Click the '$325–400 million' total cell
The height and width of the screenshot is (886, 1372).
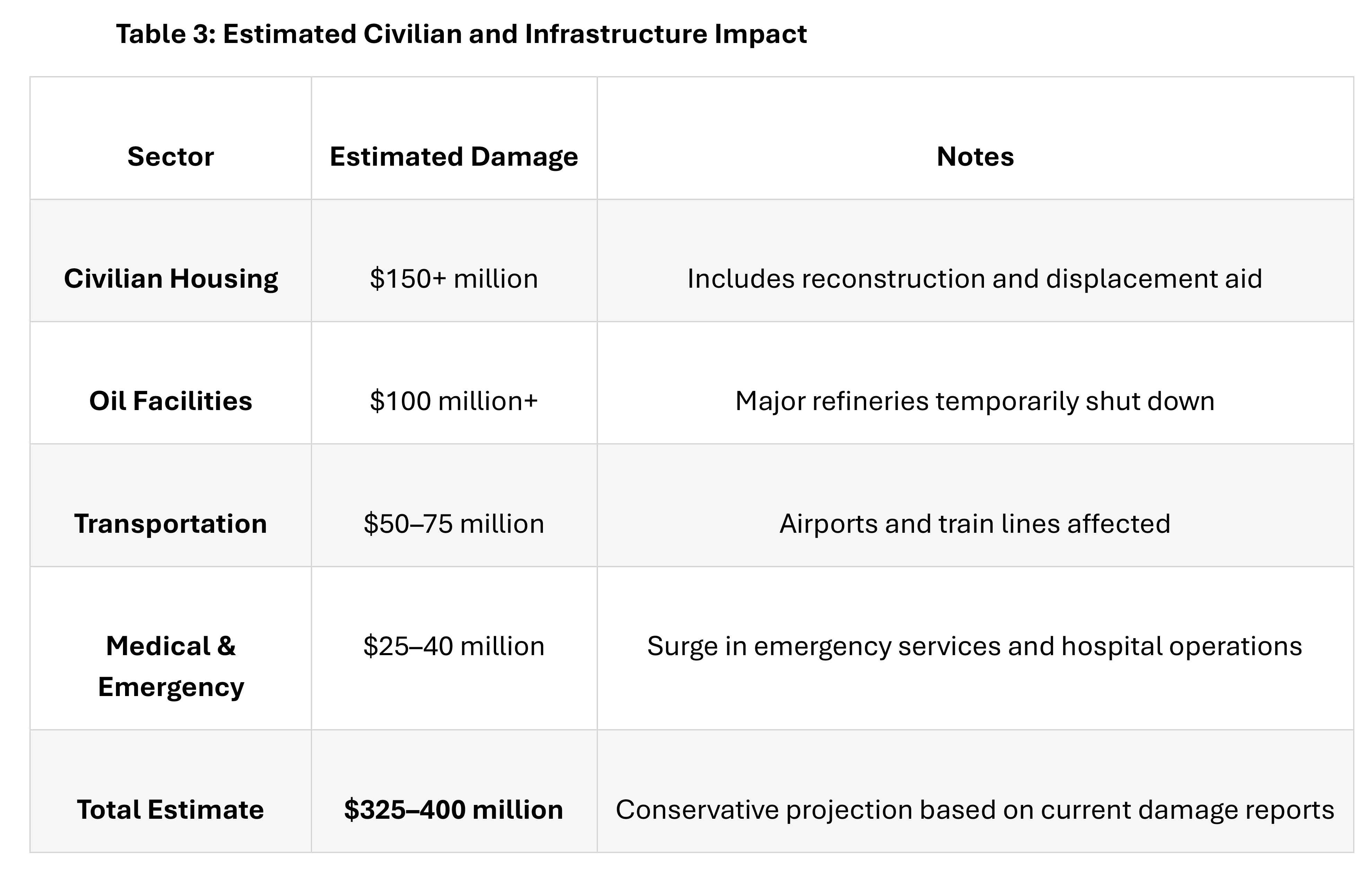[x=453, y=809]
